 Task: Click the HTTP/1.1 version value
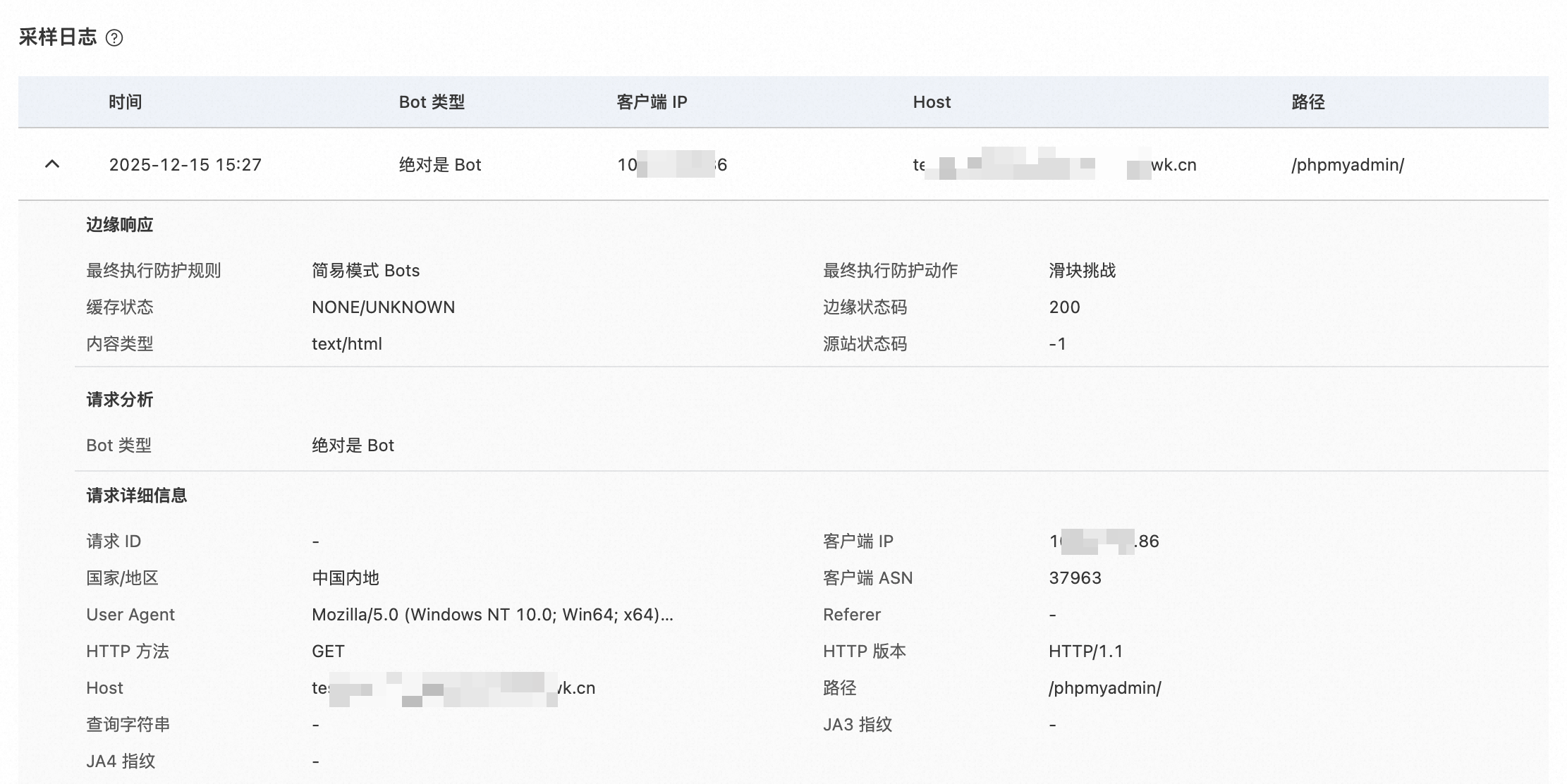(1085, 651)
